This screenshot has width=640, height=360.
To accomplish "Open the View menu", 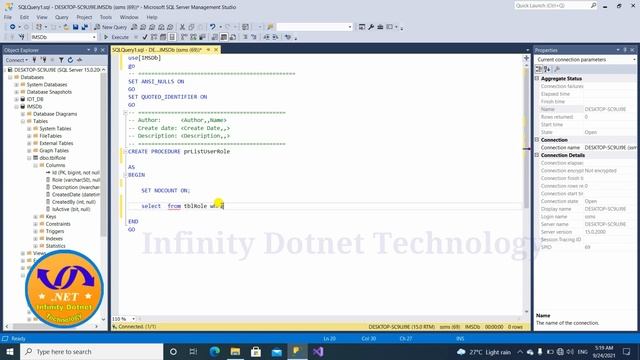I will pyautogui.click(x=42, y=17).
